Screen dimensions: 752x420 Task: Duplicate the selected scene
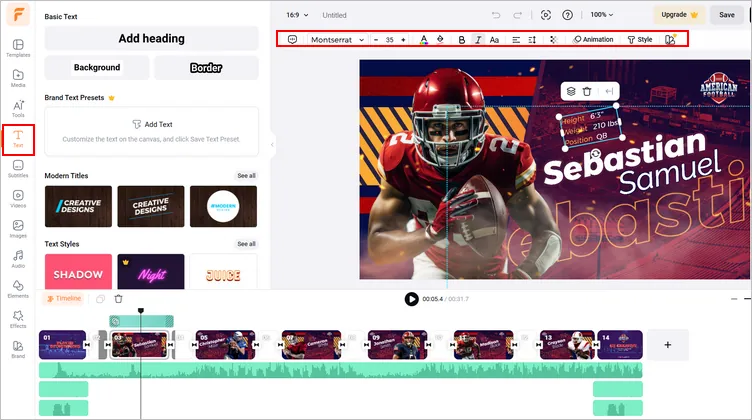pos(100,299)
